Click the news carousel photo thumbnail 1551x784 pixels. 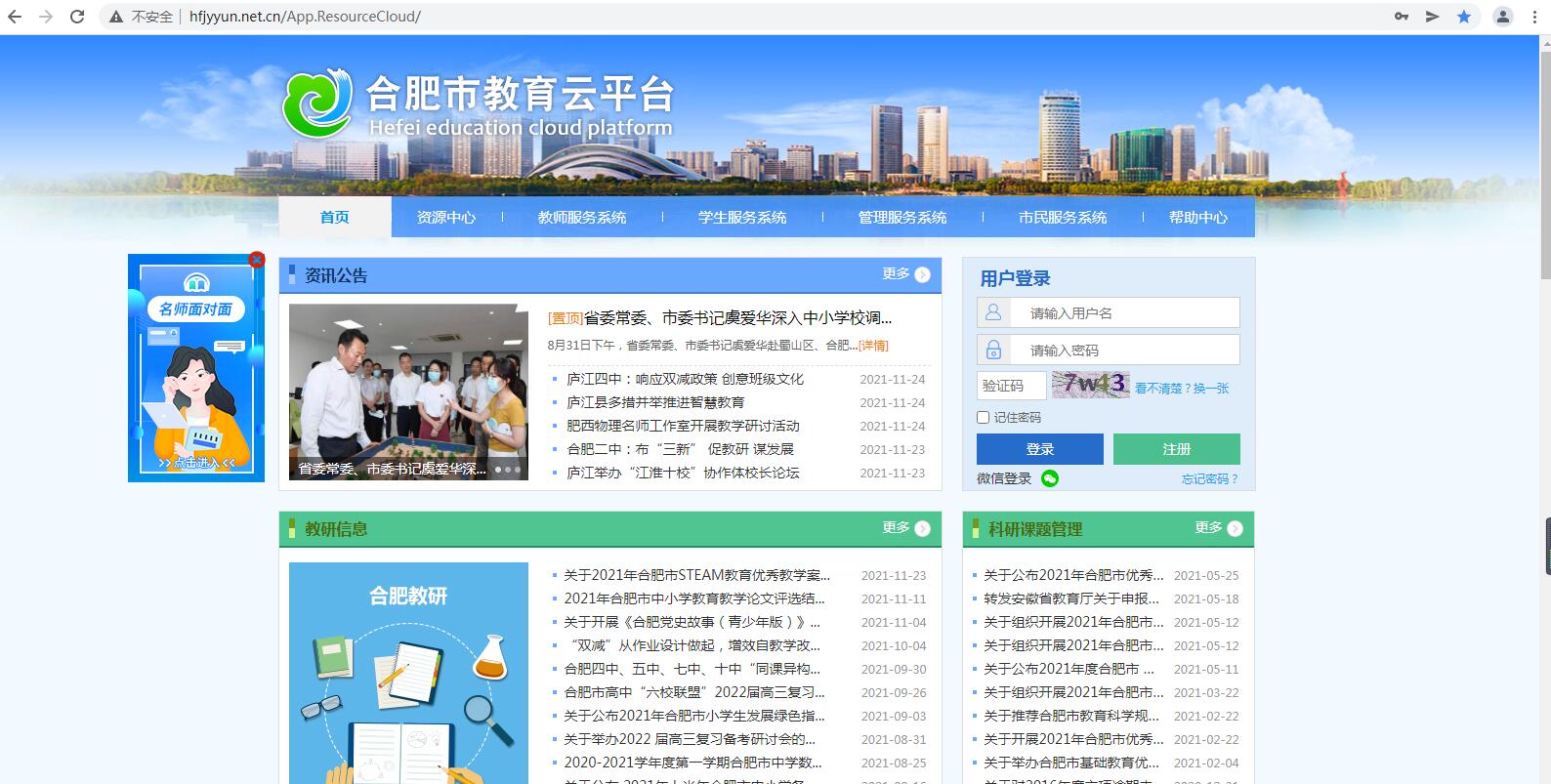[x=408, y=391]
